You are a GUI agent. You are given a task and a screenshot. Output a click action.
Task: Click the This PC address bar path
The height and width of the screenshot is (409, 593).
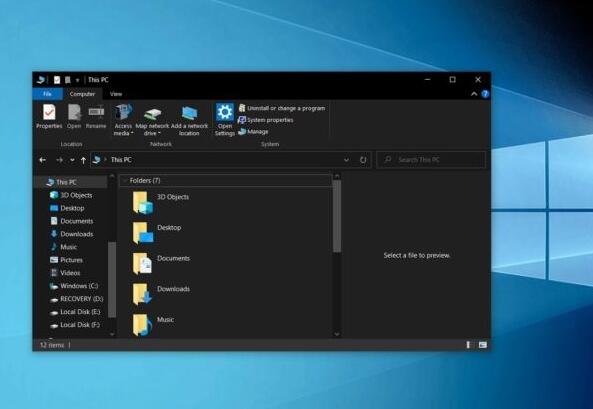click(x=121, y=160)
